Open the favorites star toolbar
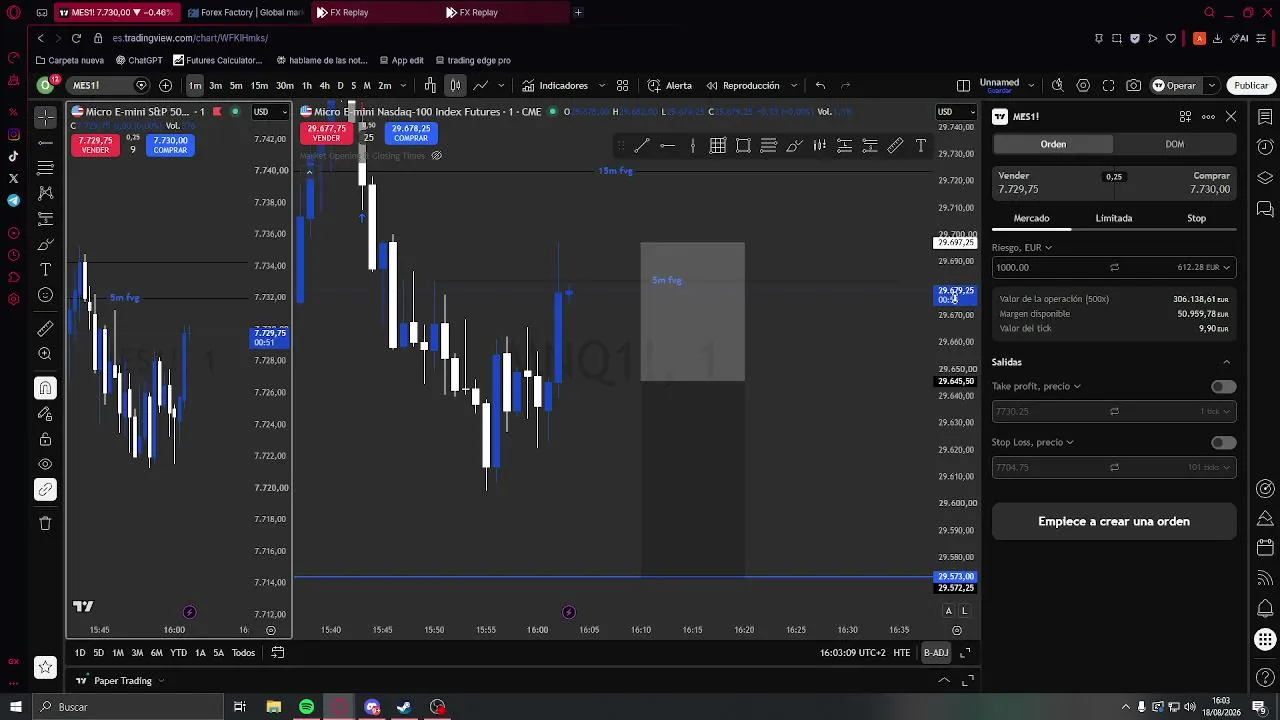This screenshot has width=1280, height=720. pyautogui.click(x=45, y=667)
